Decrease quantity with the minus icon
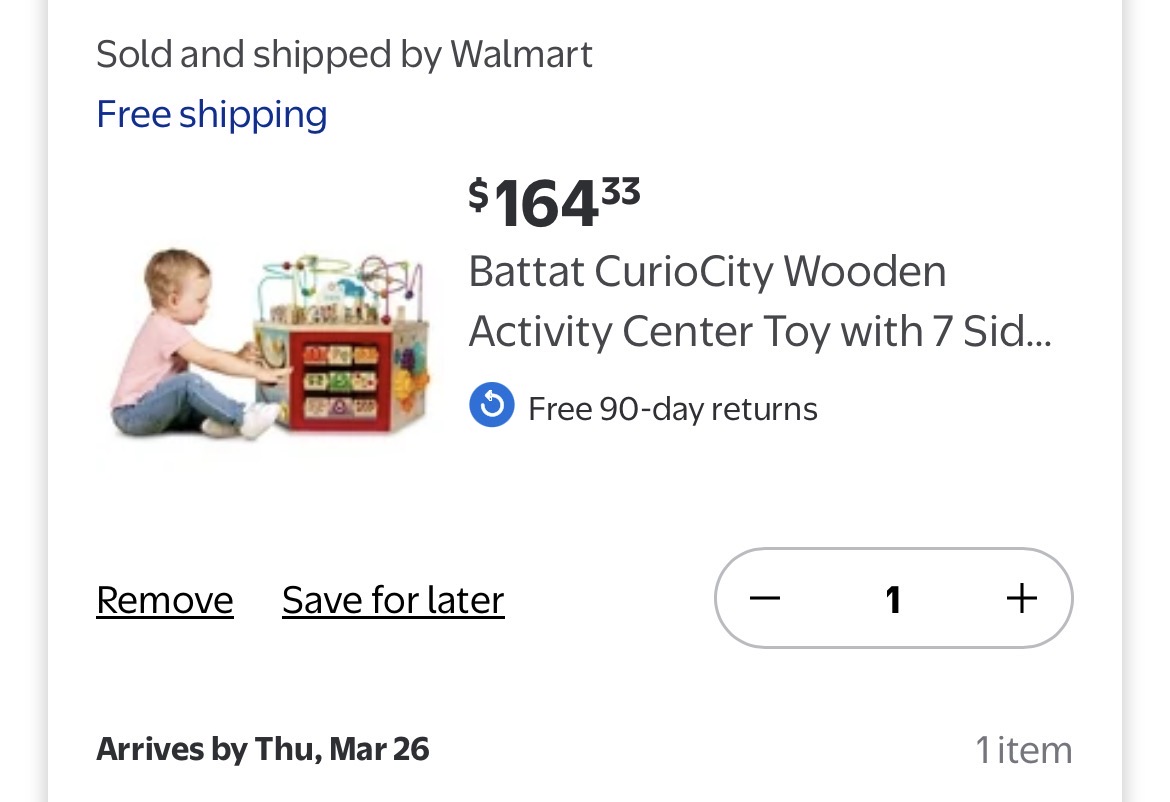Screen dimensions: 1170x802 (x=765, y=598)
